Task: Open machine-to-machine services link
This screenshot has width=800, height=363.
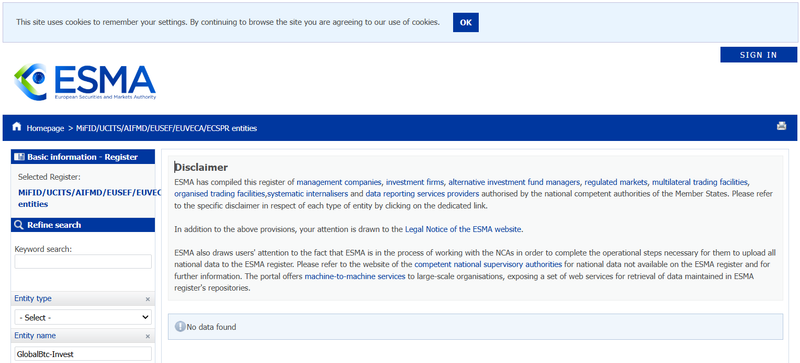Action: 355,276
